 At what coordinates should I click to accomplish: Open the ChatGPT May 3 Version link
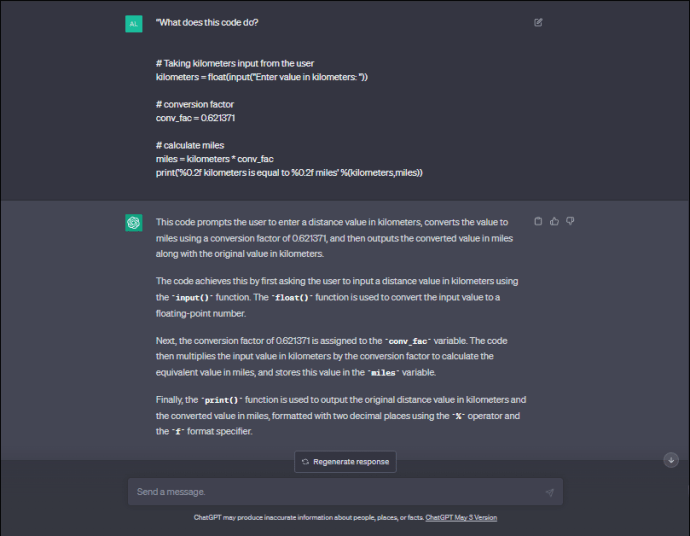point(461,517)
